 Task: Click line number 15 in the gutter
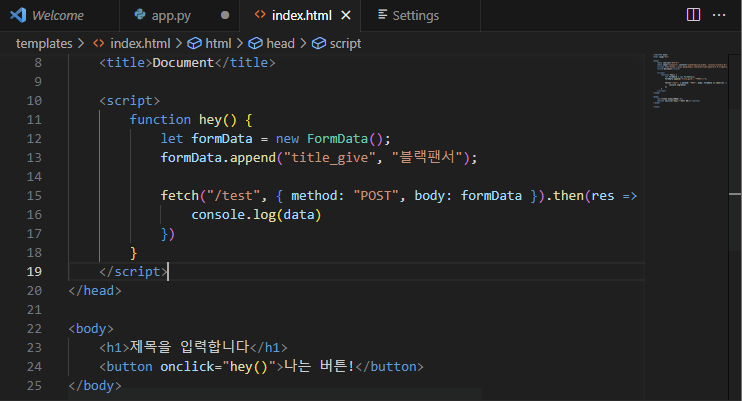[x=34, y=196]
